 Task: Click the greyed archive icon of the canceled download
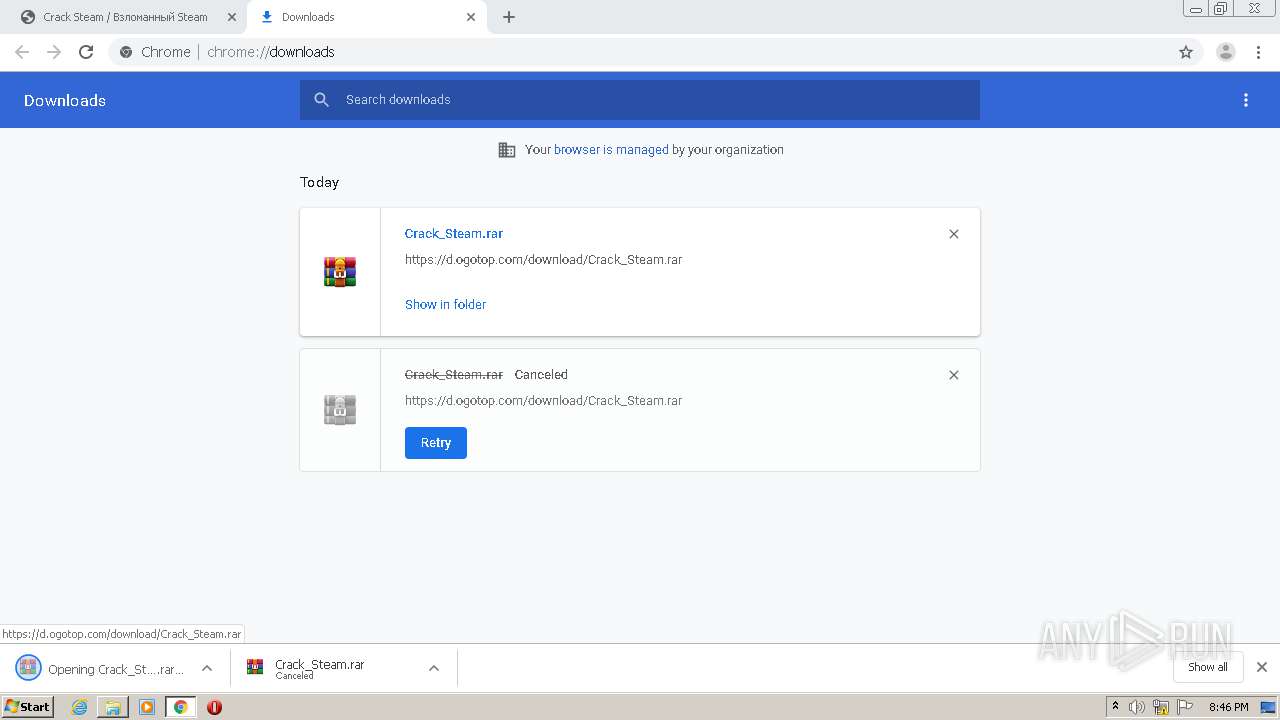click(340, 410)
